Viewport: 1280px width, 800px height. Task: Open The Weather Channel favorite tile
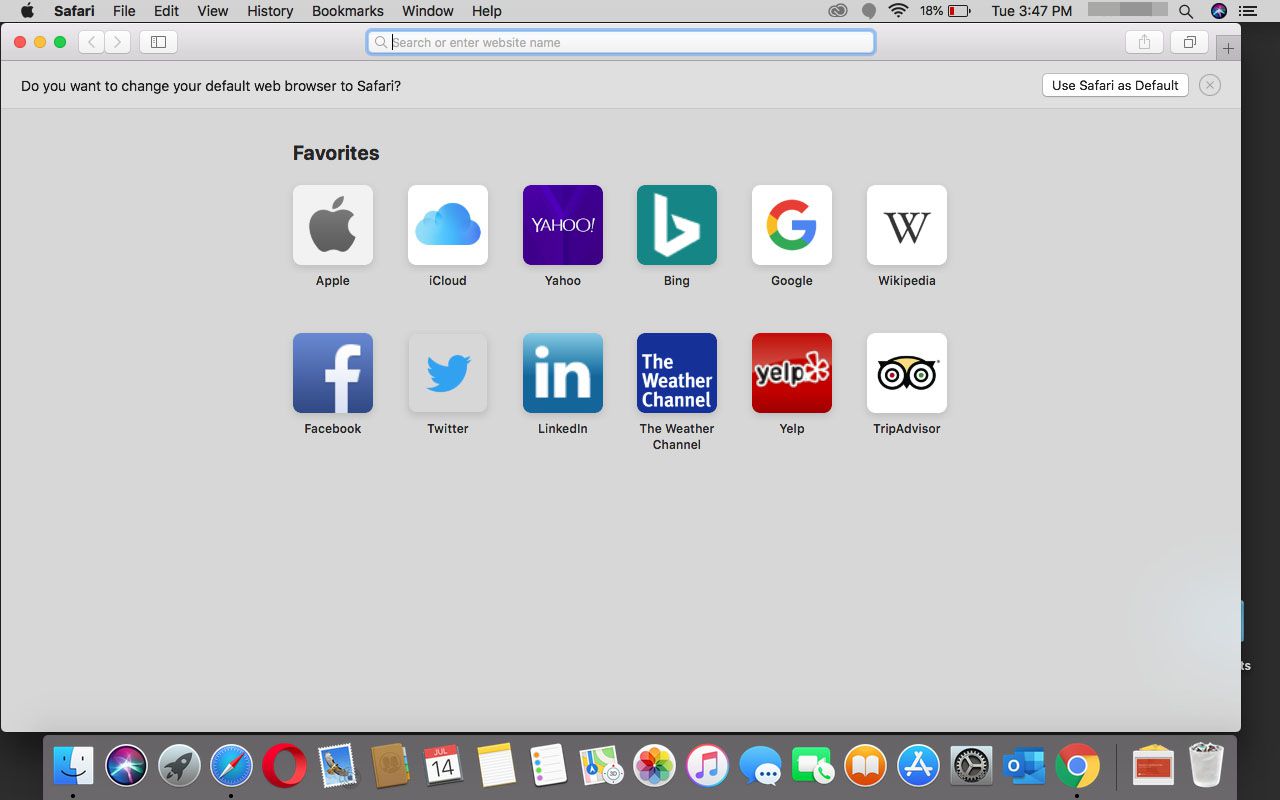(677, 373)
